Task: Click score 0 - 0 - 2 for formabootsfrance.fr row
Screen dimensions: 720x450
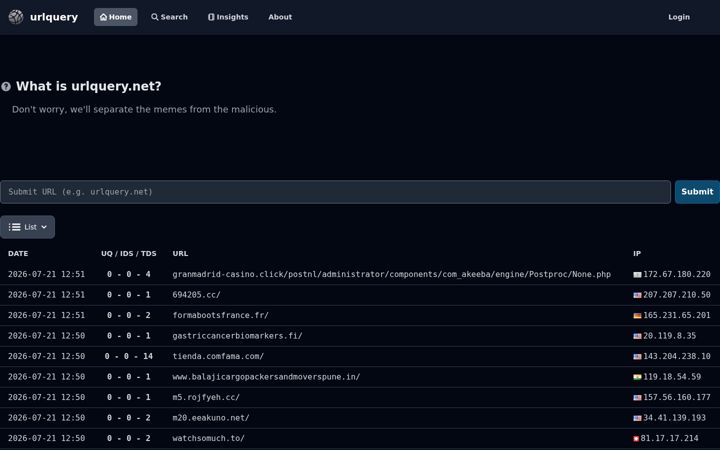Action: point(129,315)
